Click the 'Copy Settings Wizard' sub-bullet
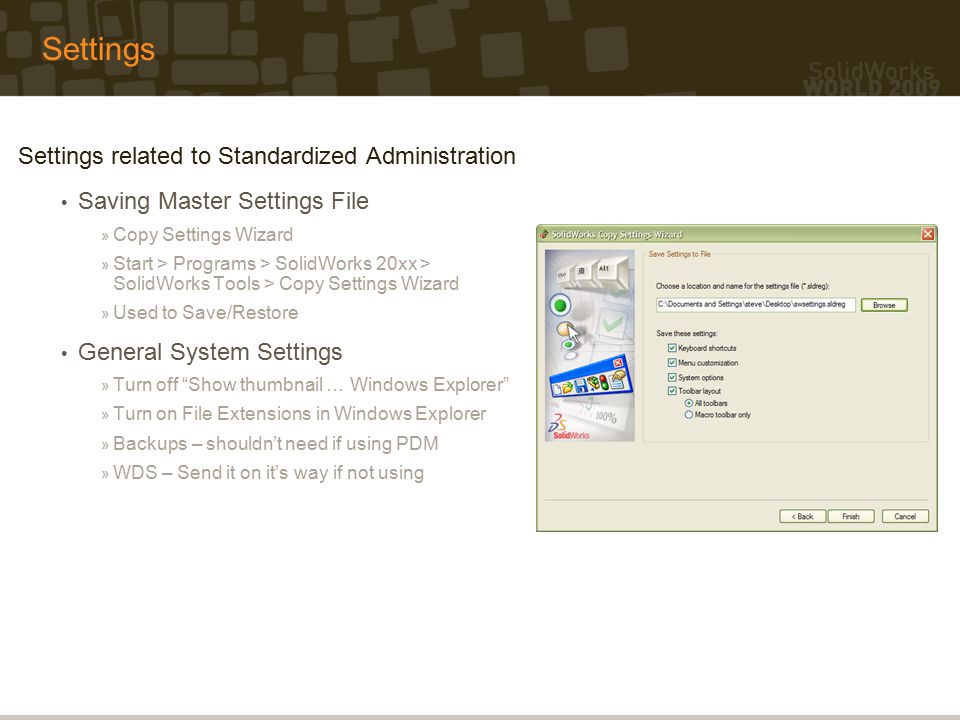 (203, 234)
